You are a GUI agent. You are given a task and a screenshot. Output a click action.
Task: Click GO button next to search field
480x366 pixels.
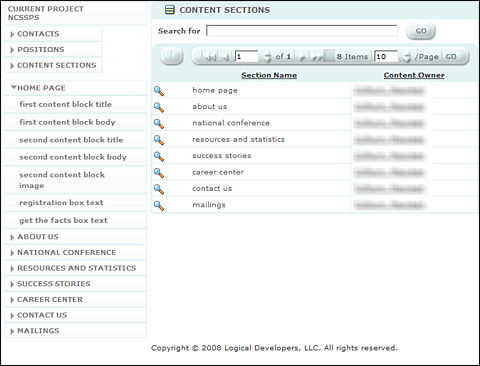tap(421, 31)
